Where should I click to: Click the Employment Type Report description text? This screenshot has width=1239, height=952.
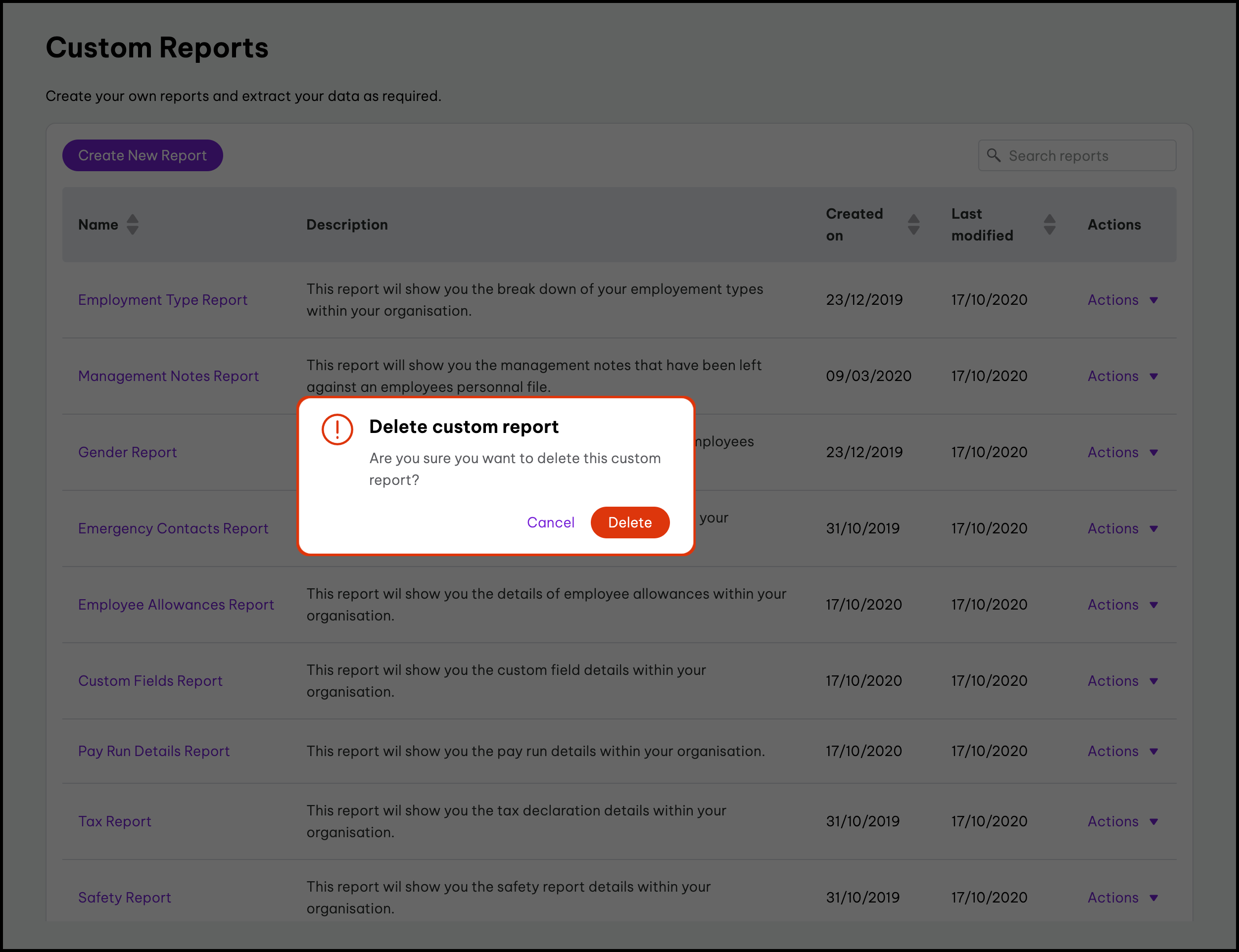[535, 300]
